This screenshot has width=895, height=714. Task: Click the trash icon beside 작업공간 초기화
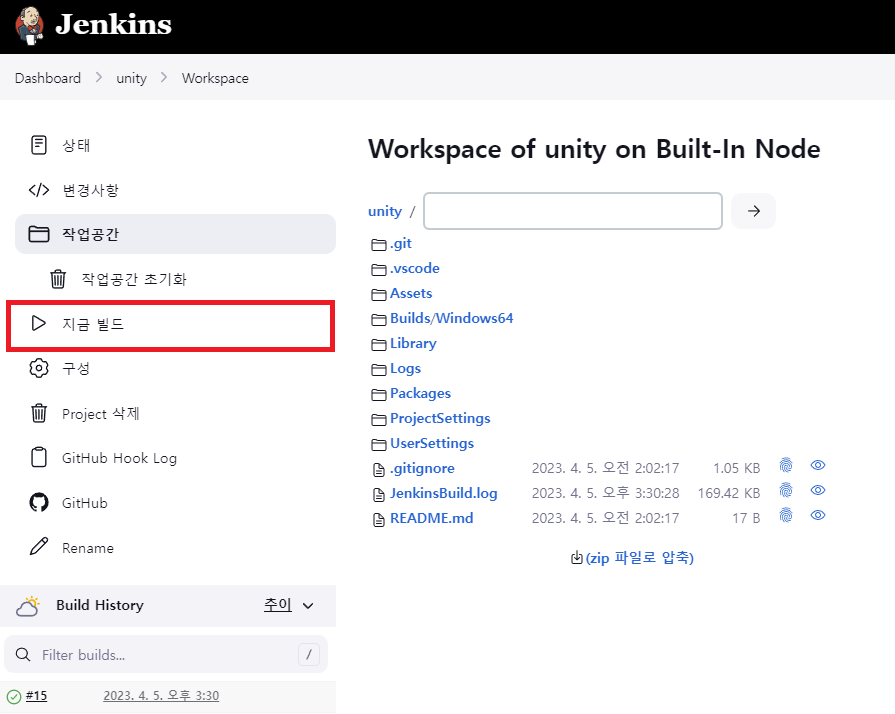tap(58, 279)
